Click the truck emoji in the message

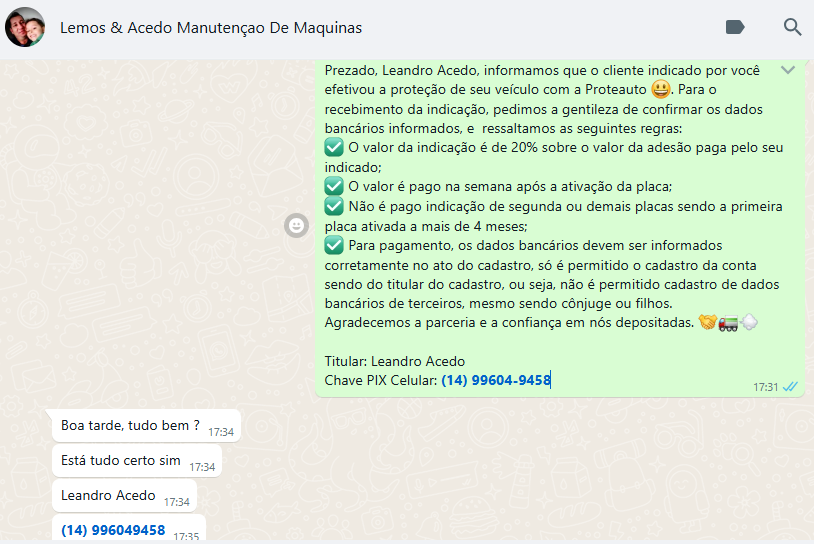(x=728, y=323)
